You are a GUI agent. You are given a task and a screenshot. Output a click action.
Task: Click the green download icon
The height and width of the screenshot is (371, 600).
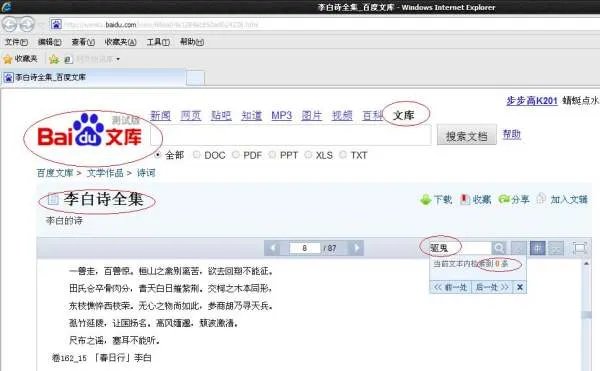[426, 200]
